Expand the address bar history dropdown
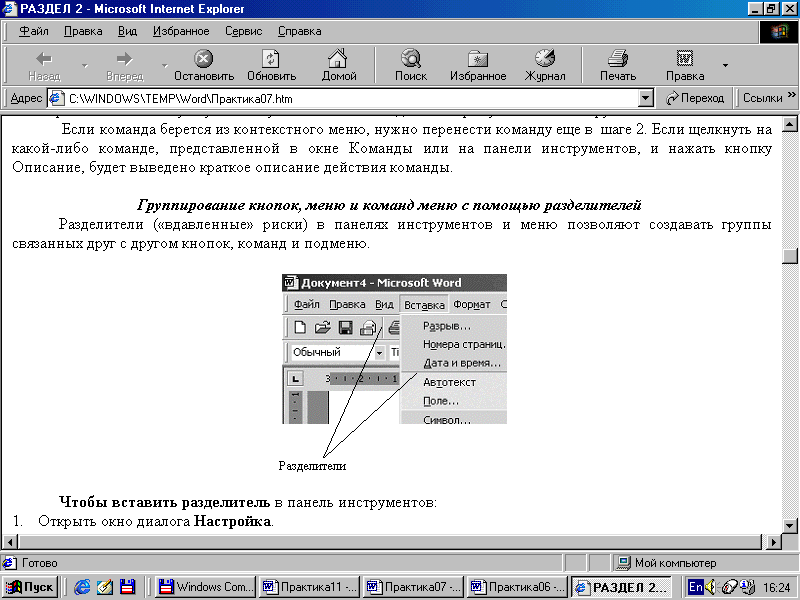Image resolution: width=800 pixels, height=600 pixels. (646, 98)
